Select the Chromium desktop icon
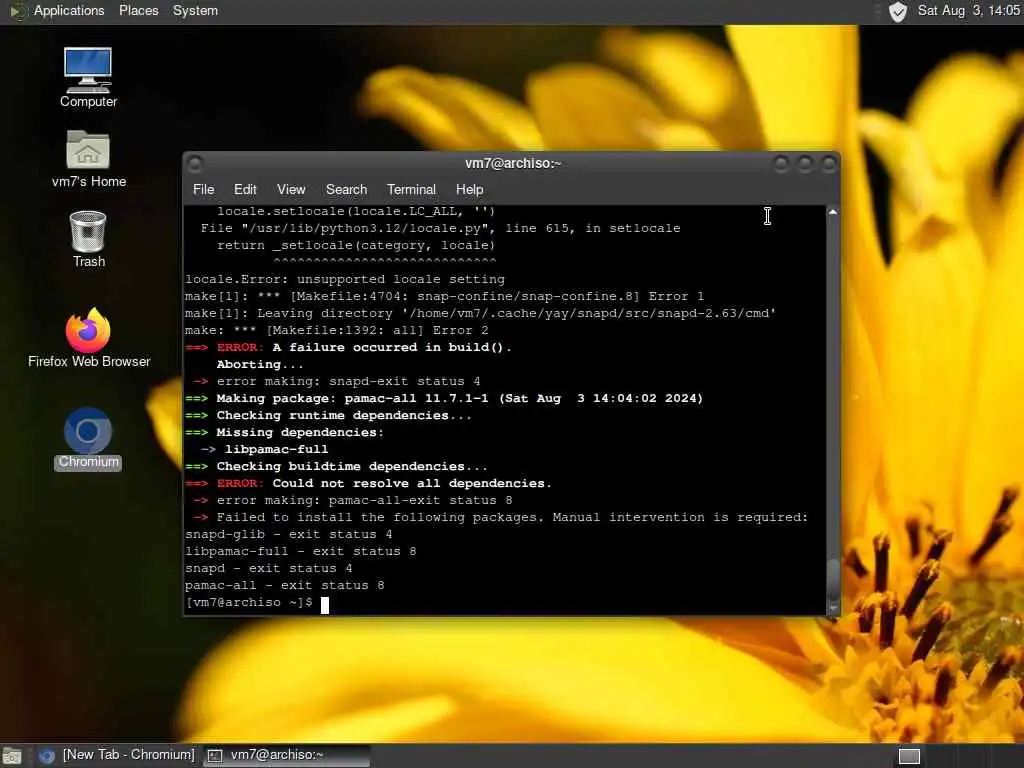This screenshot has width=1024, height=768. [x=88, y=439]
